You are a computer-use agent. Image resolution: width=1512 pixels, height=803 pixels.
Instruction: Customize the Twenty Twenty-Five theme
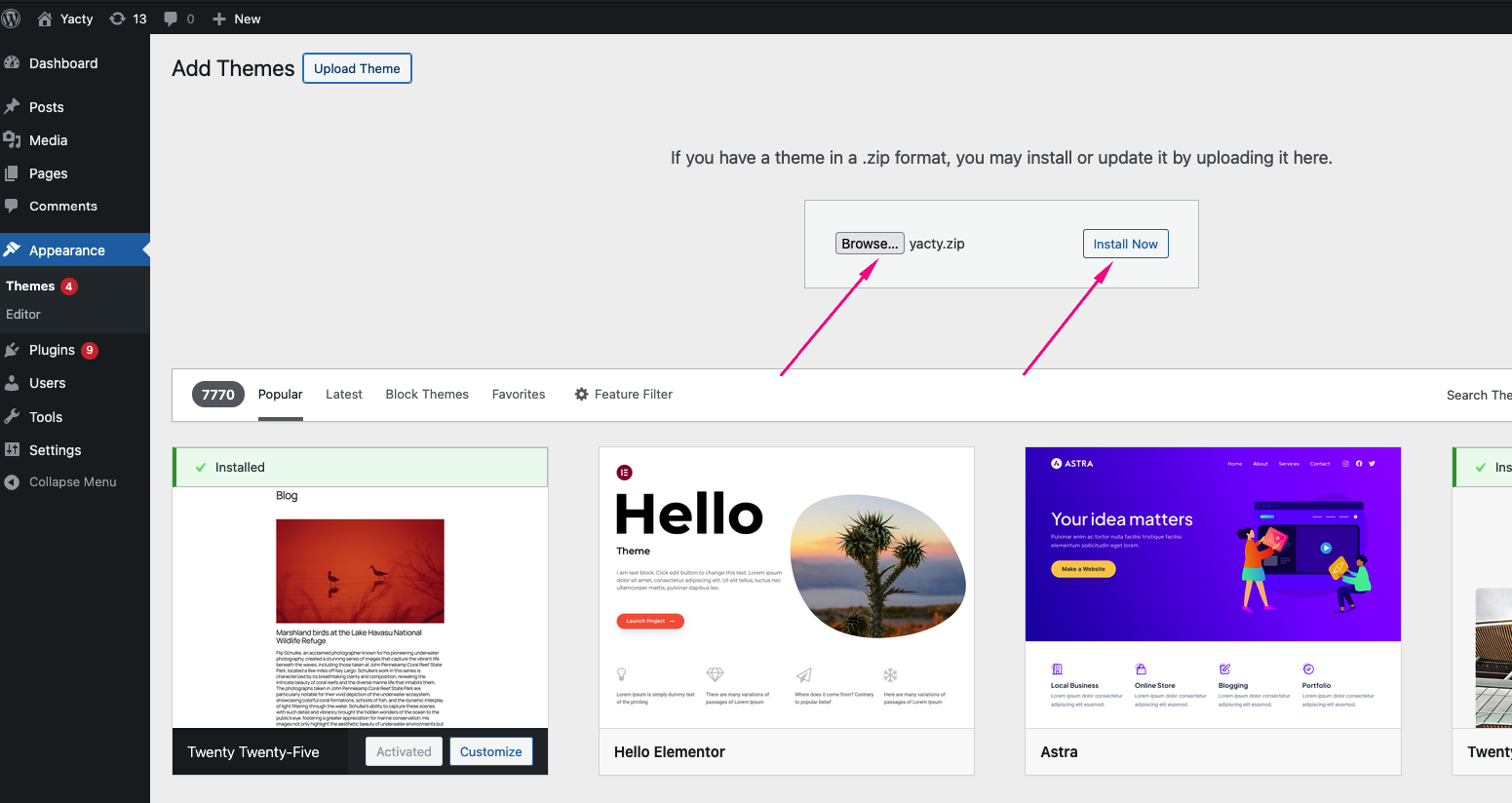point(490,751)
